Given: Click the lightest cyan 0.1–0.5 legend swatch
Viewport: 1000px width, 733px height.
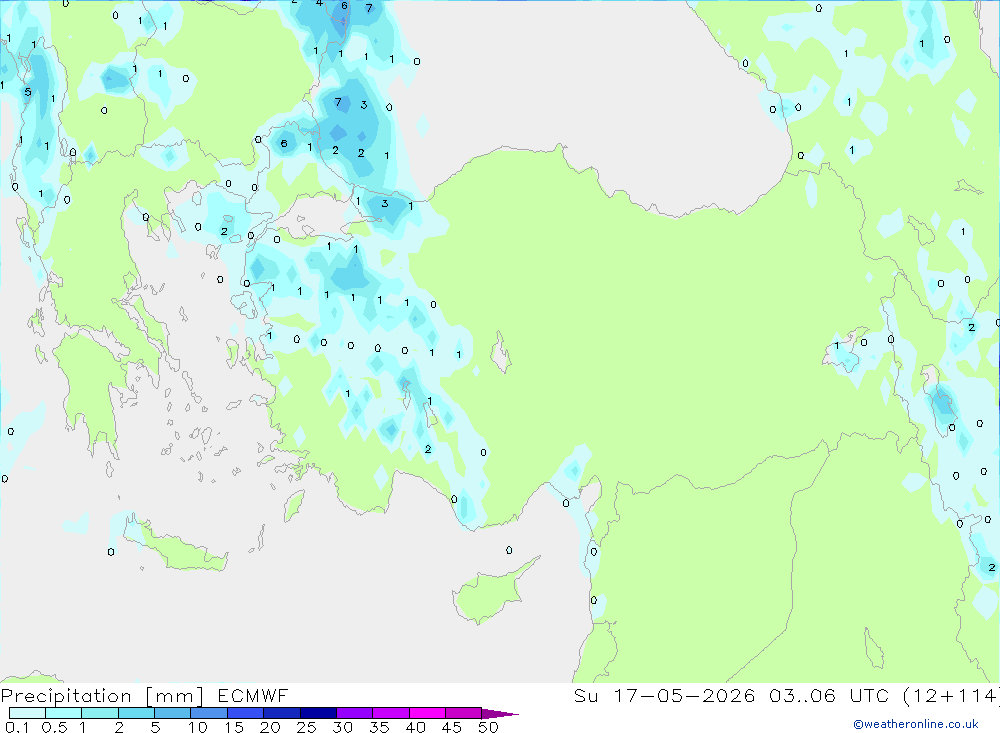Looking at the screenshot, I should [x=27, y=713].
